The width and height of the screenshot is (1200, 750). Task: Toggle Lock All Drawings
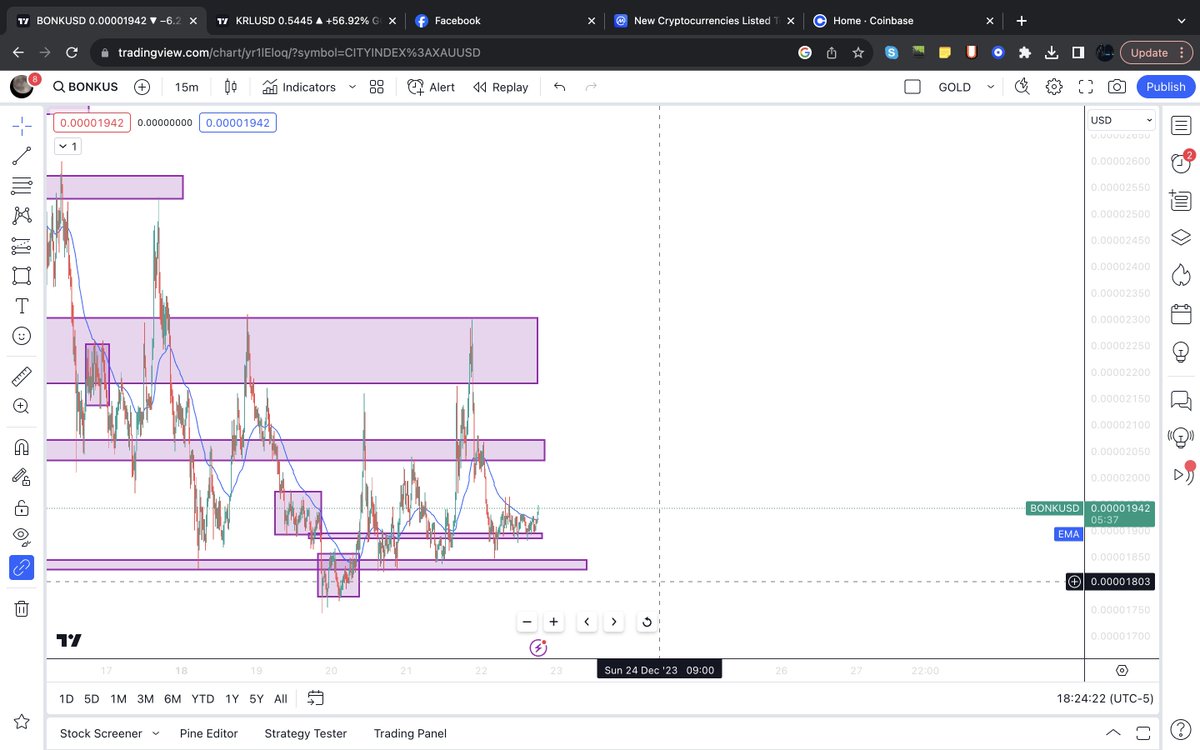[22, 507]
